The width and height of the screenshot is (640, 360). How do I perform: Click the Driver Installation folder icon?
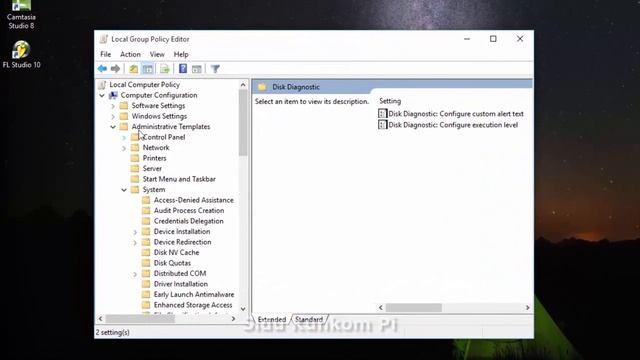(x=146, y=284)
